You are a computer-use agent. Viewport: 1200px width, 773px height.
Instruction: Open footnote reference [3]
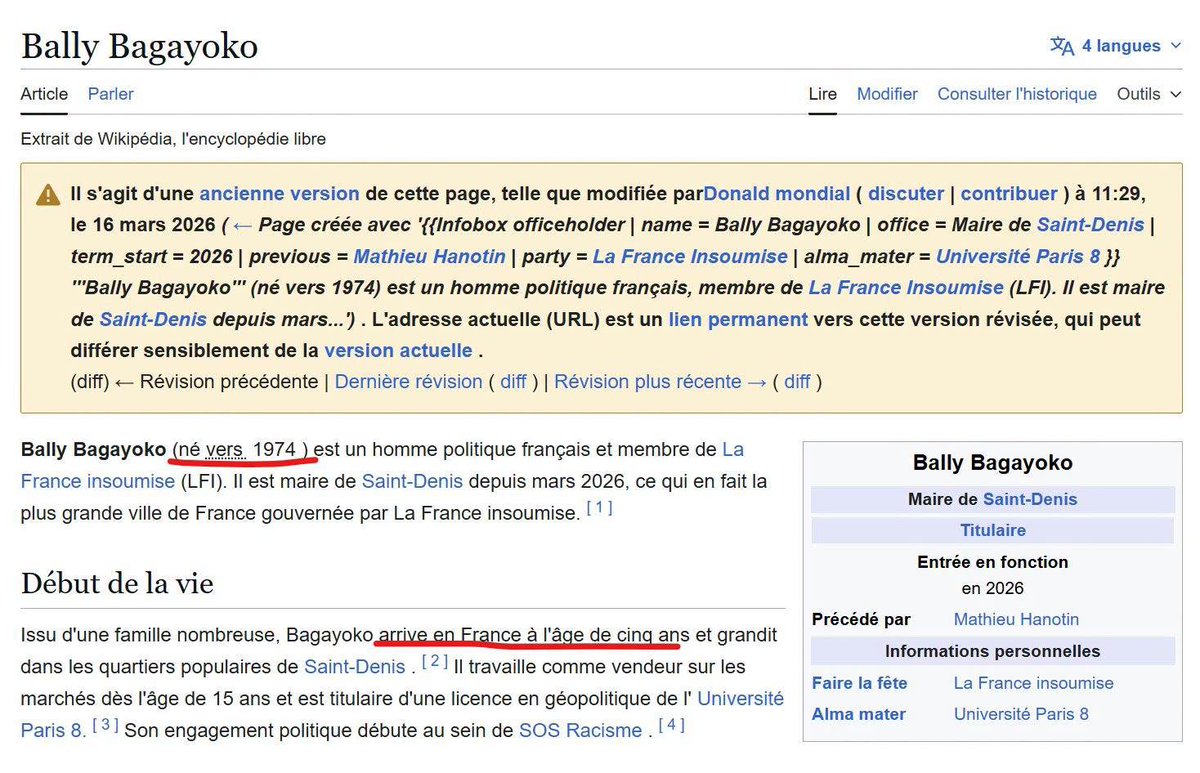click(x=106, y=725)
